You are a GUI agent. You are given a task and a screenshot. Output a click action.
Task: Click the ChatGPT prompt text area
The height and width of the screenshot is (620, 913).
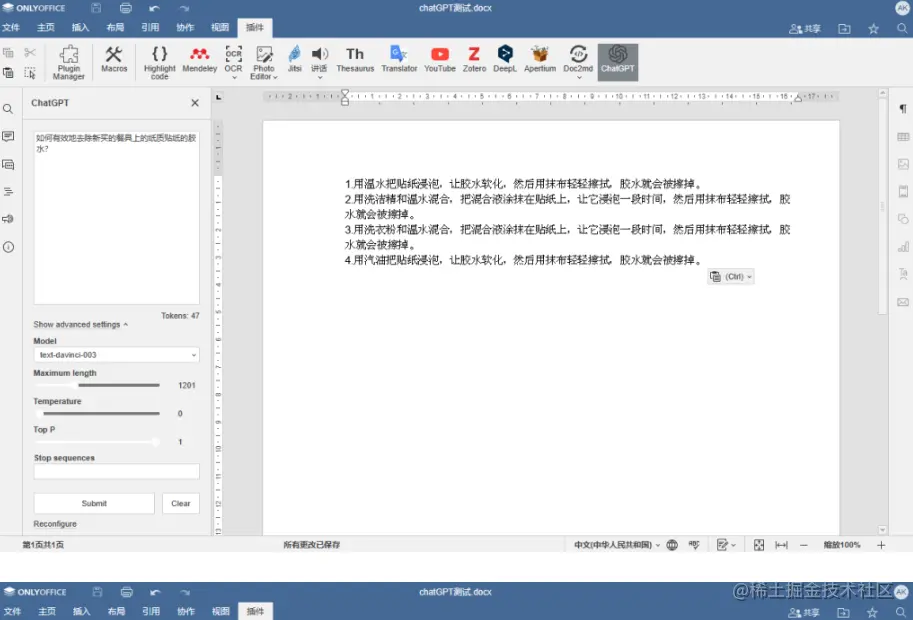pyautogui.click(x=116, y=218)
